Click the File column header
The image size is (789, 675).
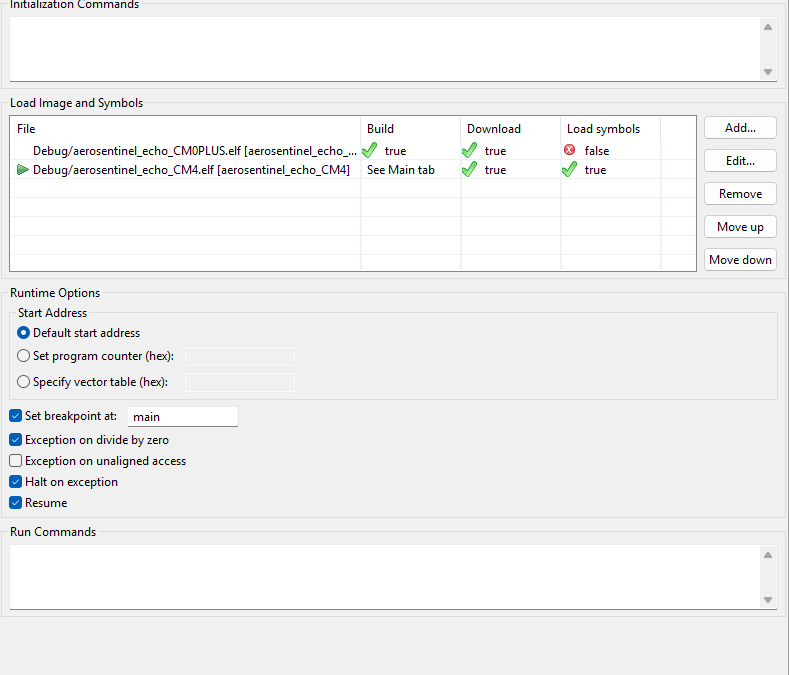(x=186, y=129)
